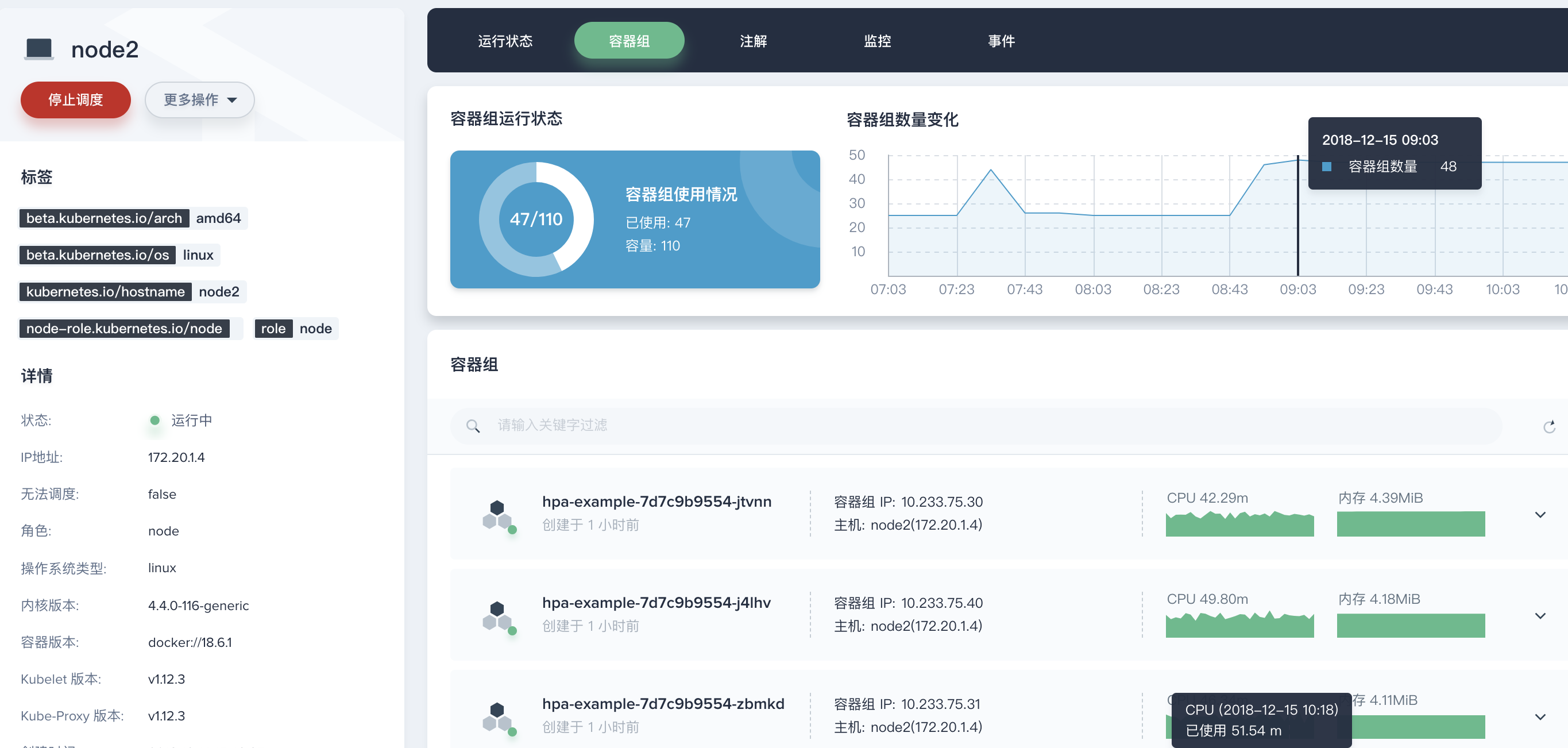The height and width of the screenshot is (748, 1568).
Task: Click 容器组 IP: 10.233.75.30 text
Action: click(908, 502)
